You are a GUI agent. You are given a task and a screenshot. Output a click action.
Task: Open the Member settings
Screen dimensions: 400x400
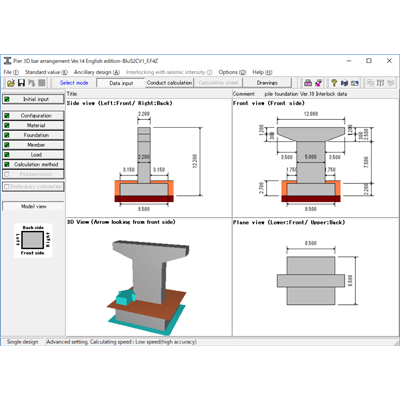point(33,145)
